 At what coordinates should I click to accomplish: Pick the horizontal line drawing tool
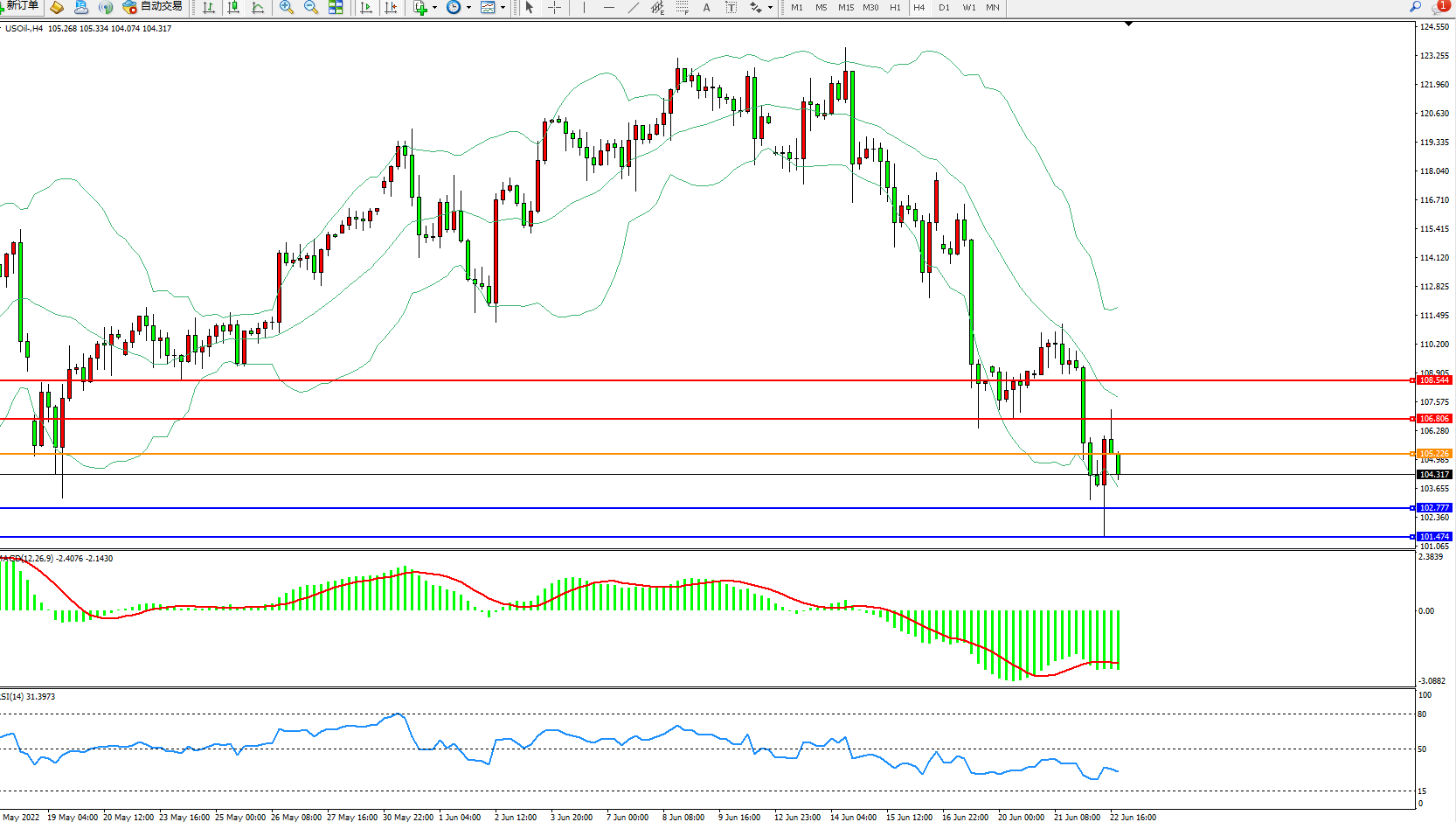[608, 7]
